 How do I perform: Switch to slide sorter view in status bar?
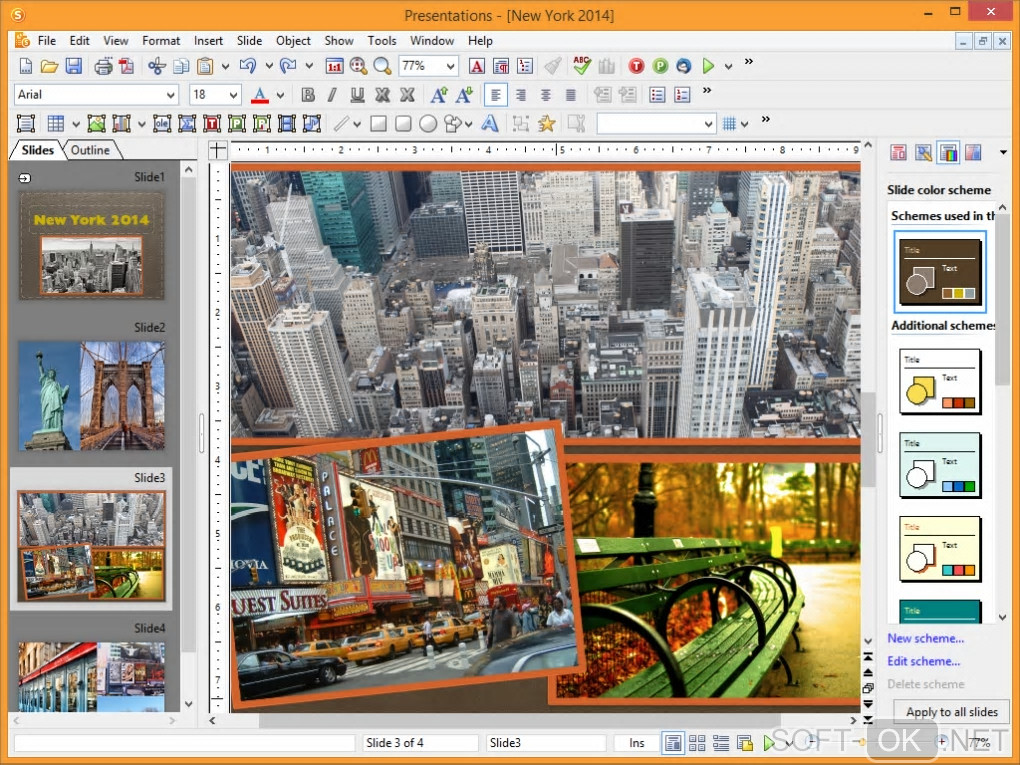[x=697, y=743]
